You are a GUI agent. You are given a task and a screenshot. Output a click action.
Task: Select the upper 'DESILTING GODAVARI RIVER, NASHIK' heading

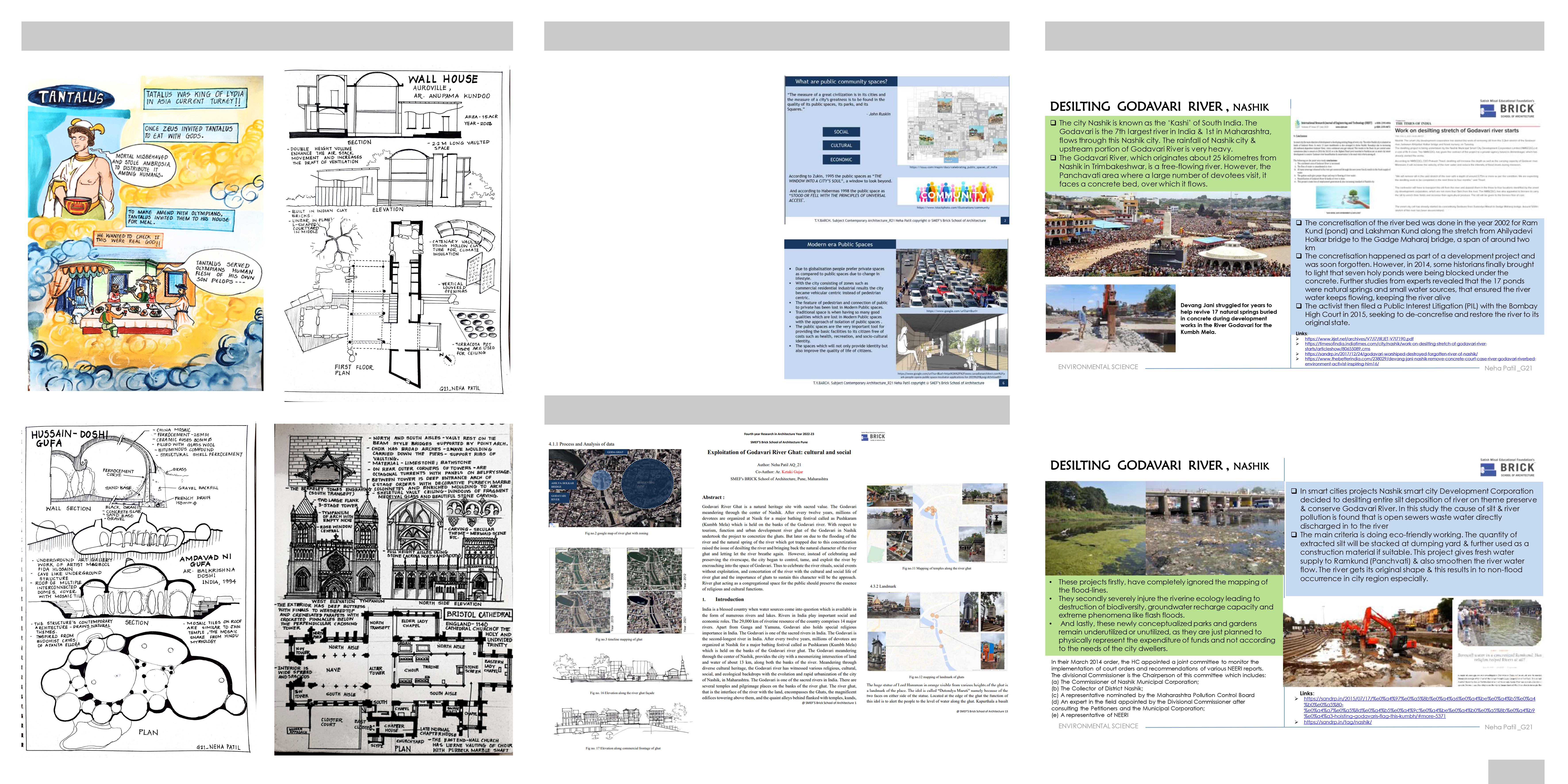[x=1160, y=106]
